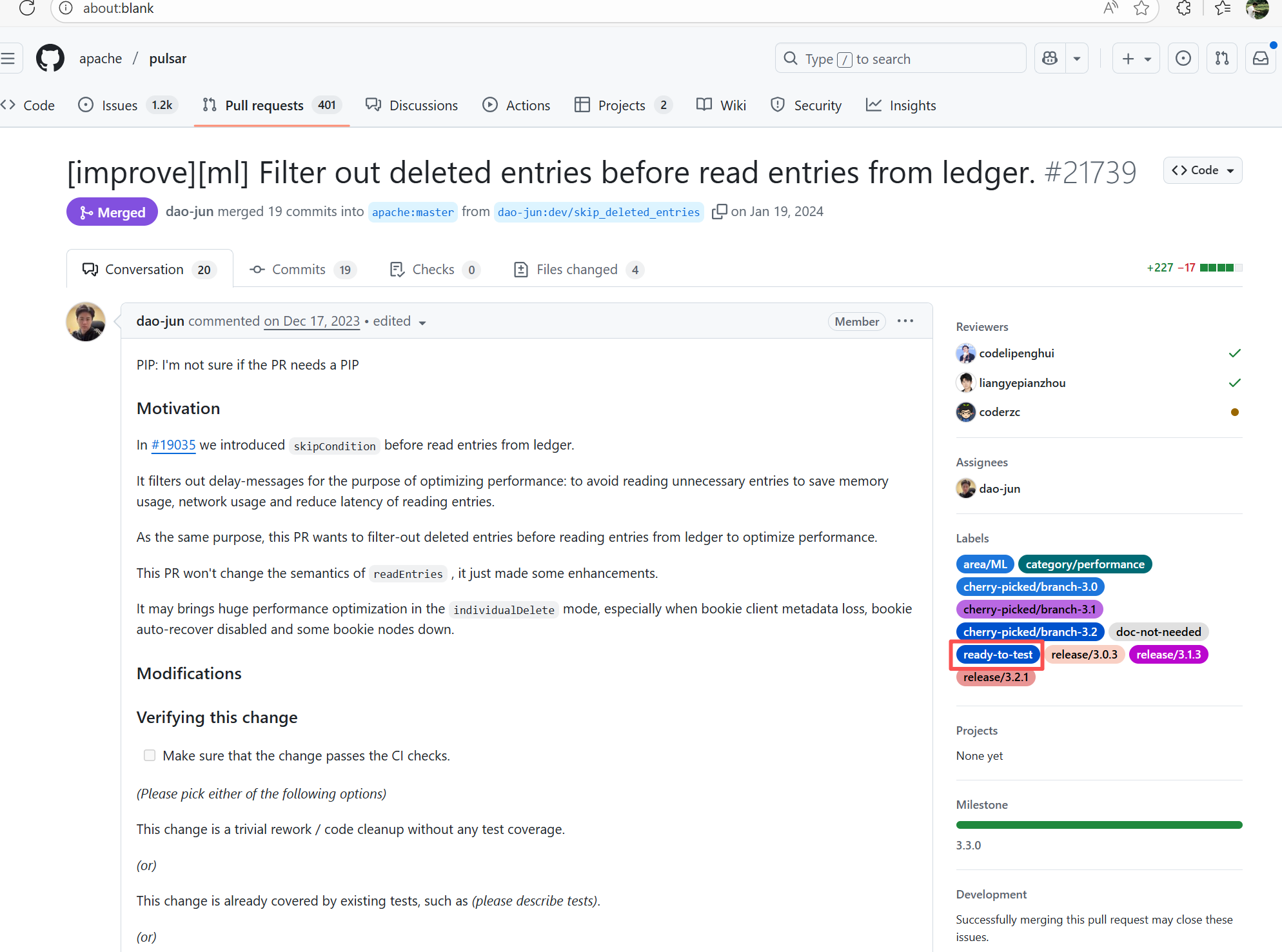This screenshot has height=952, width=1282.
Task: Open the Commits tab
Action: [299, 270]
